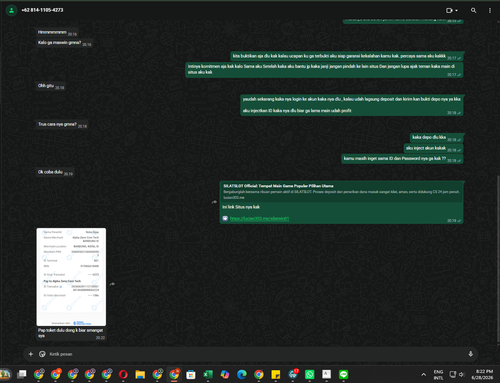This screenshot has height=383, width=500.
Task: Open contact profile avatar for +62 814-1105-4273
Action: click(x=11, y=10)
